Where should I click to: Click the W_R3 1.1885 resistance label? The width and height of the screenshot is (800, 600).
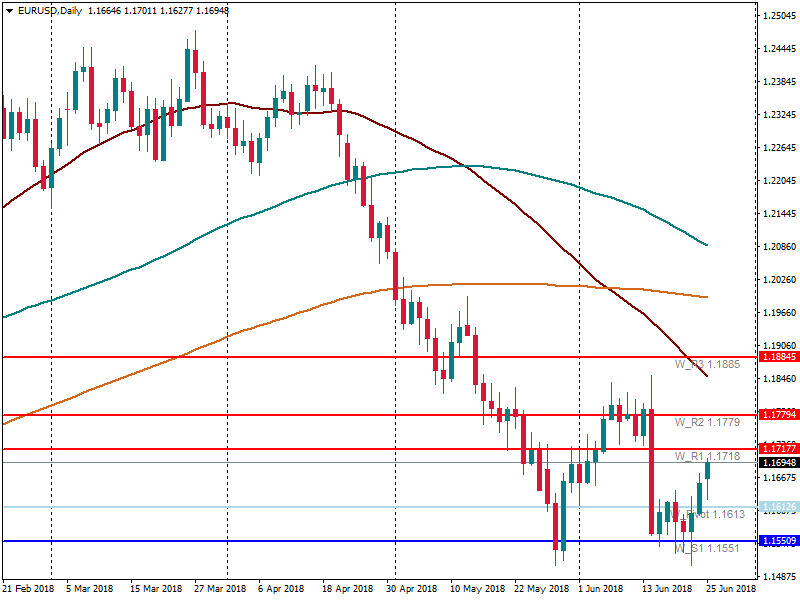click(707, 364)
